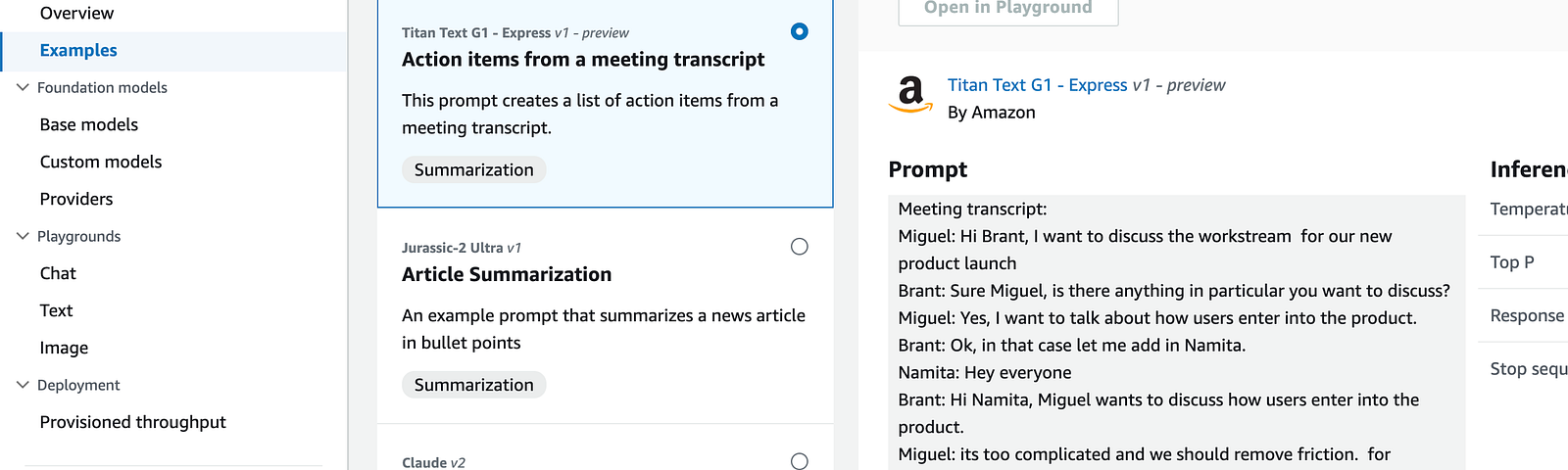This screenshot has height=470, width=1568.
Task: Collapse the Deployment section chevron
Action: coord(23,385)
